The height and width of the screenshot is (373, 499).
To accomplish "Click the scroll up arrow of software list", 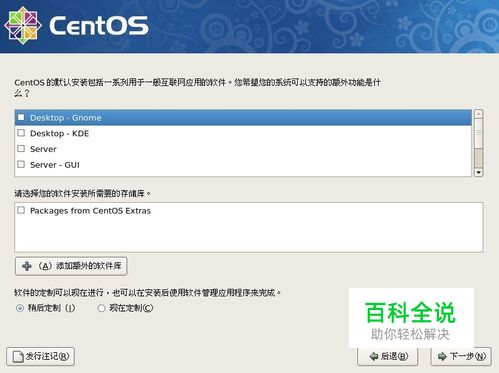I will tap(479, 114).
